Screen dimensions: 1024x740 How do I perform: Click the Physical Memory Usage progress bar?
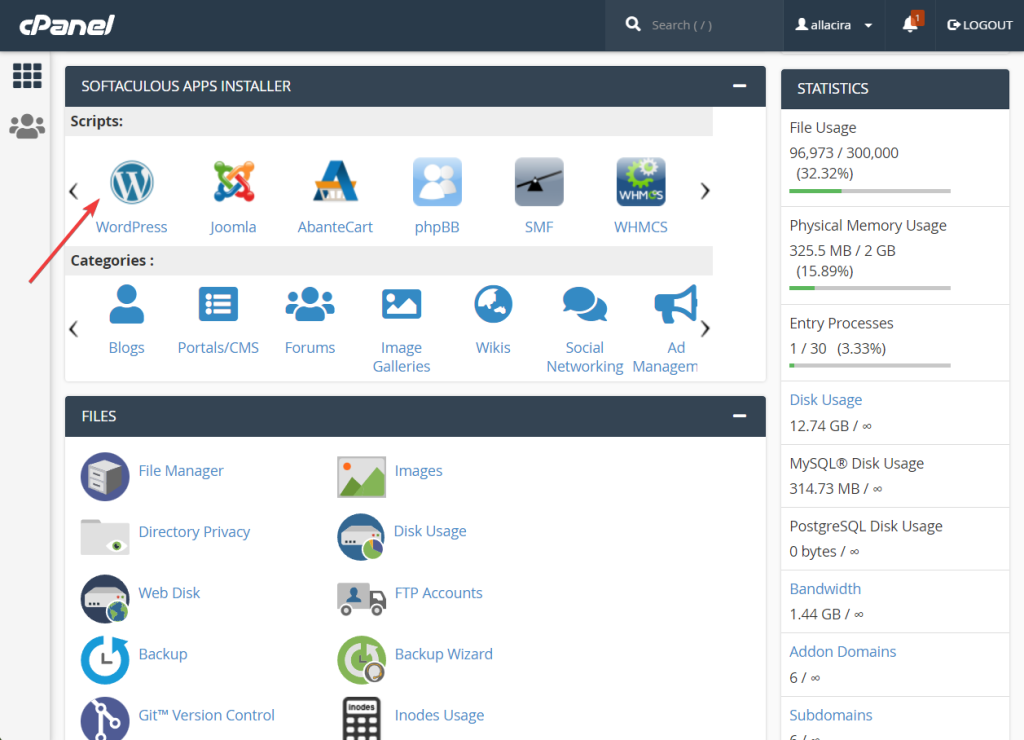870,288
